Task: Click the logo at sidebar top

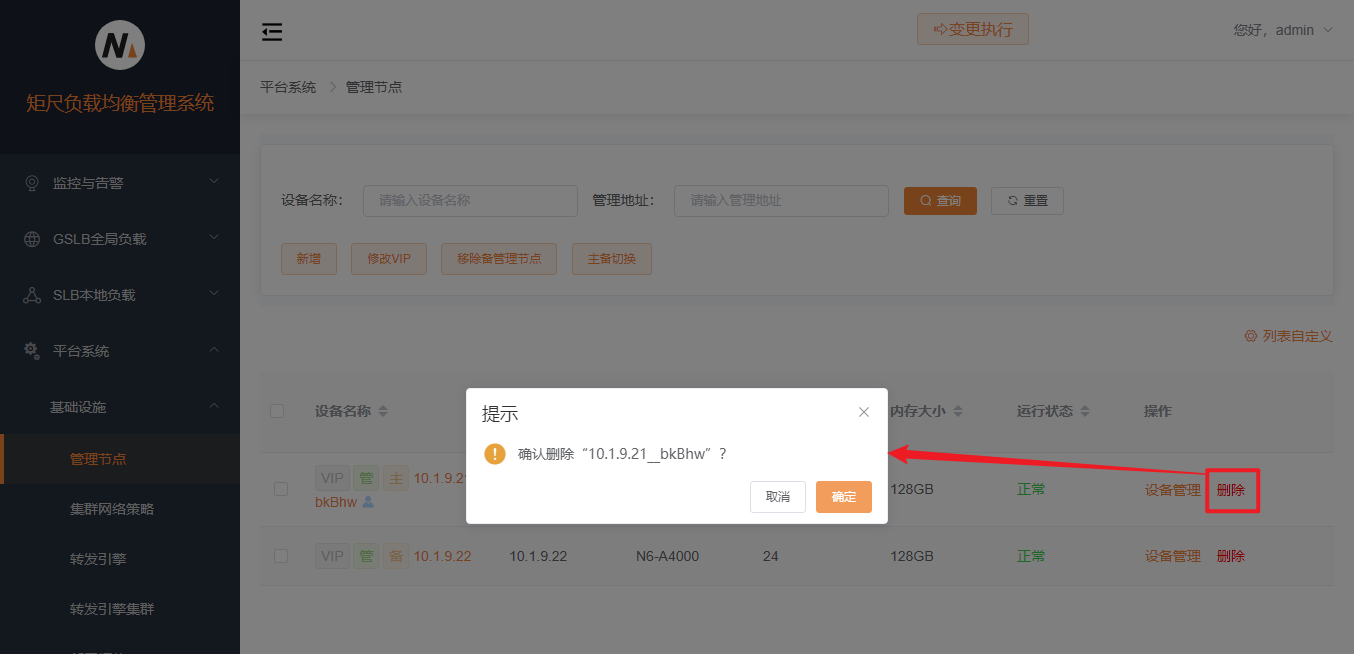Action: (120, 45)
